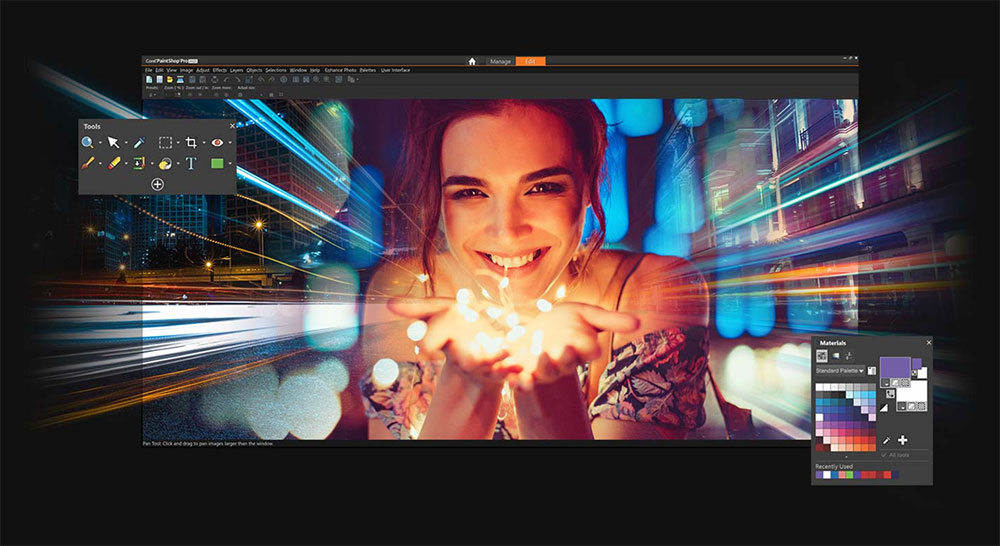The width and height of the screenshot is (1000, 546).
Task: Open the File menu
Action: click(149, 70)
